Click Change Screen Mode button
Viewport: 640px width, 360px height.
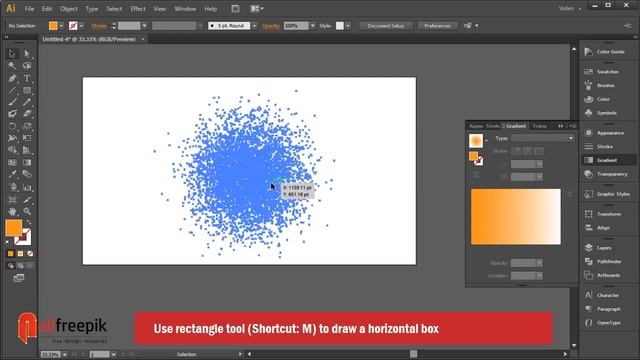click(x=19, y=278)
